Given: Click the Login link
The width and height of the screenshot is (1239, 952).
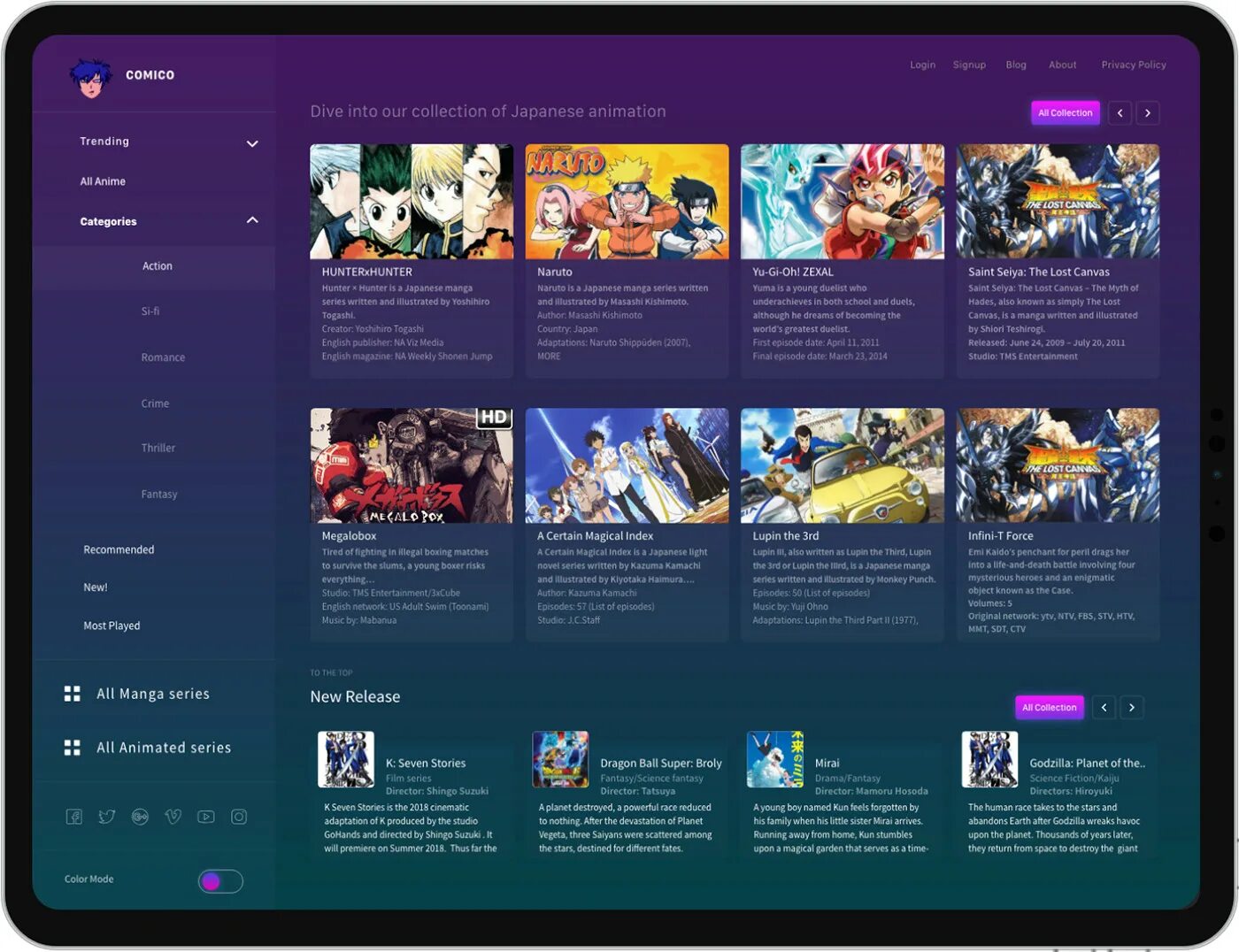Looking at the screenshot, I should point(922,65).
